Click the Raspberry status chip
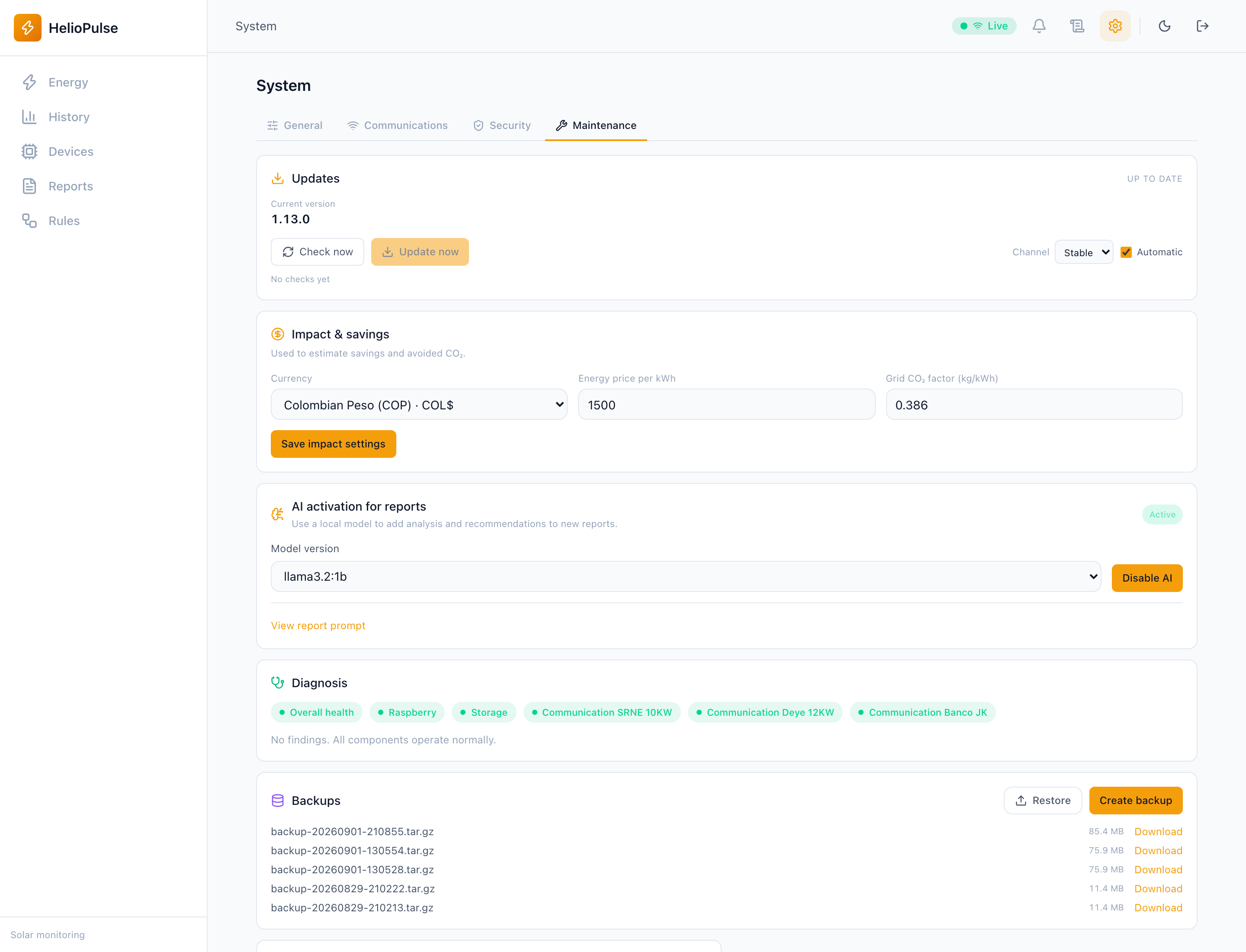This screenshot has width=1246, height=952. point(407,712)
